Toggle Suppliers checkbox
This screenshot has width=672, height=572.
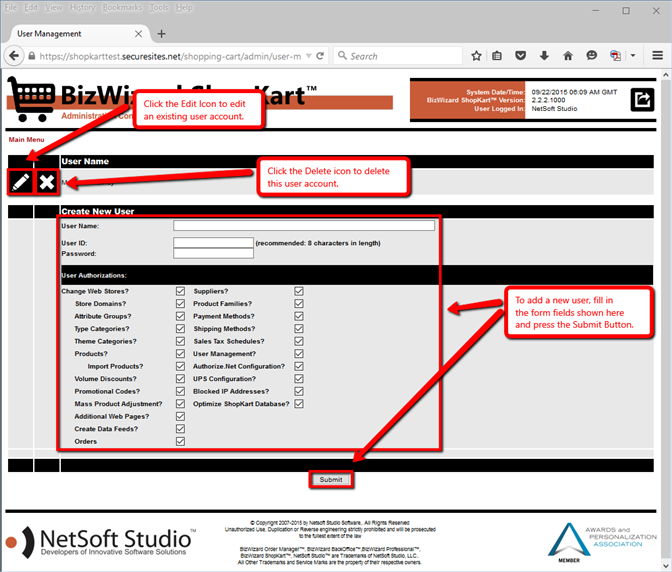(x=299, y=291)
